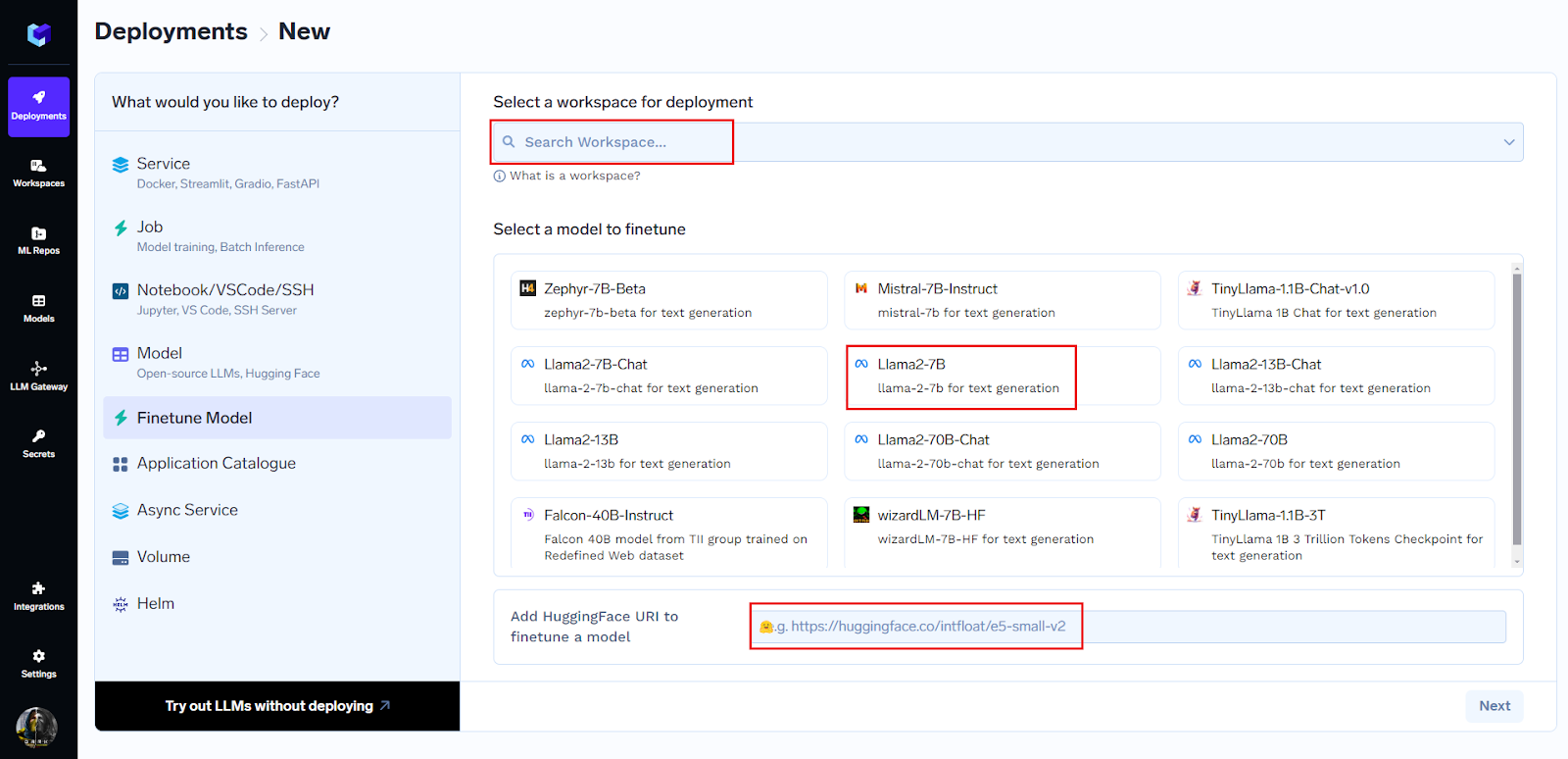Choose the TinyLlama-1.1B-Chat-v1.0 model card
Screen dimensions: 1568x759
[1336, 300]
